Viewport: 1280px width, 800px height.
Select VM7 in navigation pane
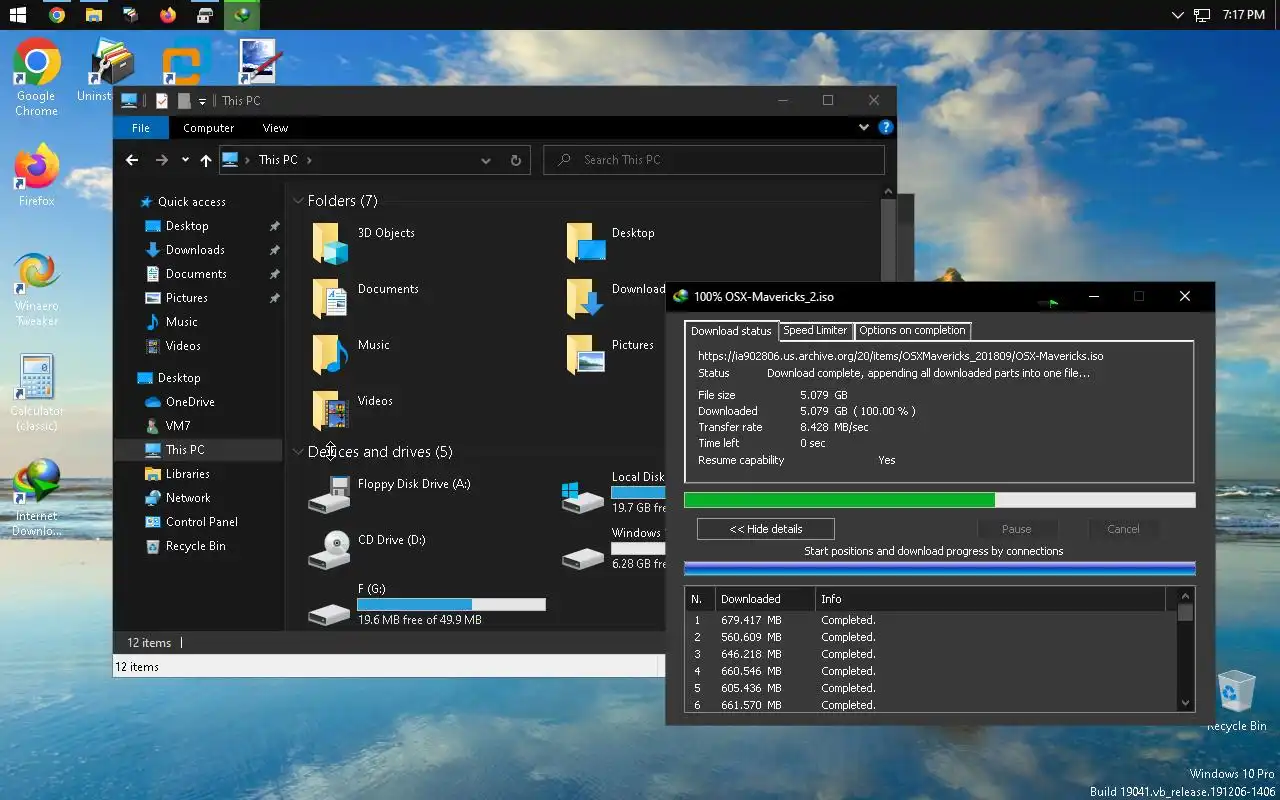click(178, 426)
